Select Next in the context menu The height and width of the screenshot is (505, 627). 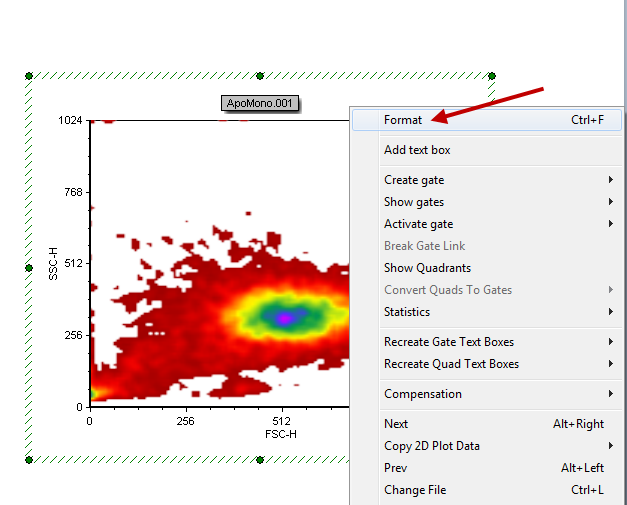click(x=396, y=424)
